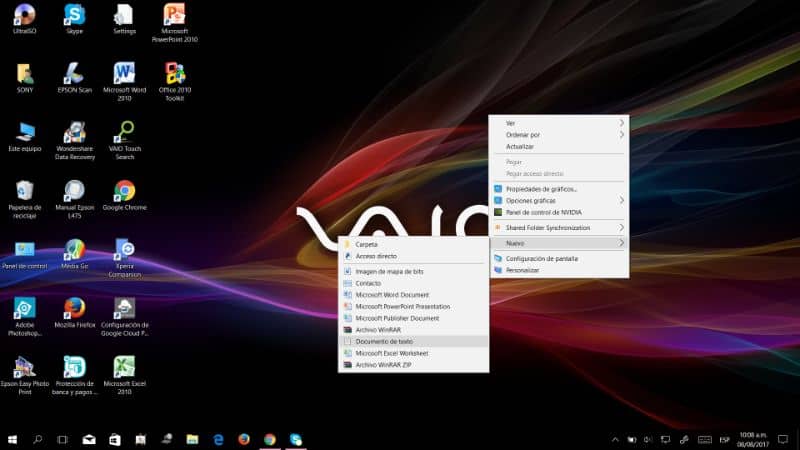
Task: Open the Adobe Photoshop desktop shortcut
Action: point(24,317)
